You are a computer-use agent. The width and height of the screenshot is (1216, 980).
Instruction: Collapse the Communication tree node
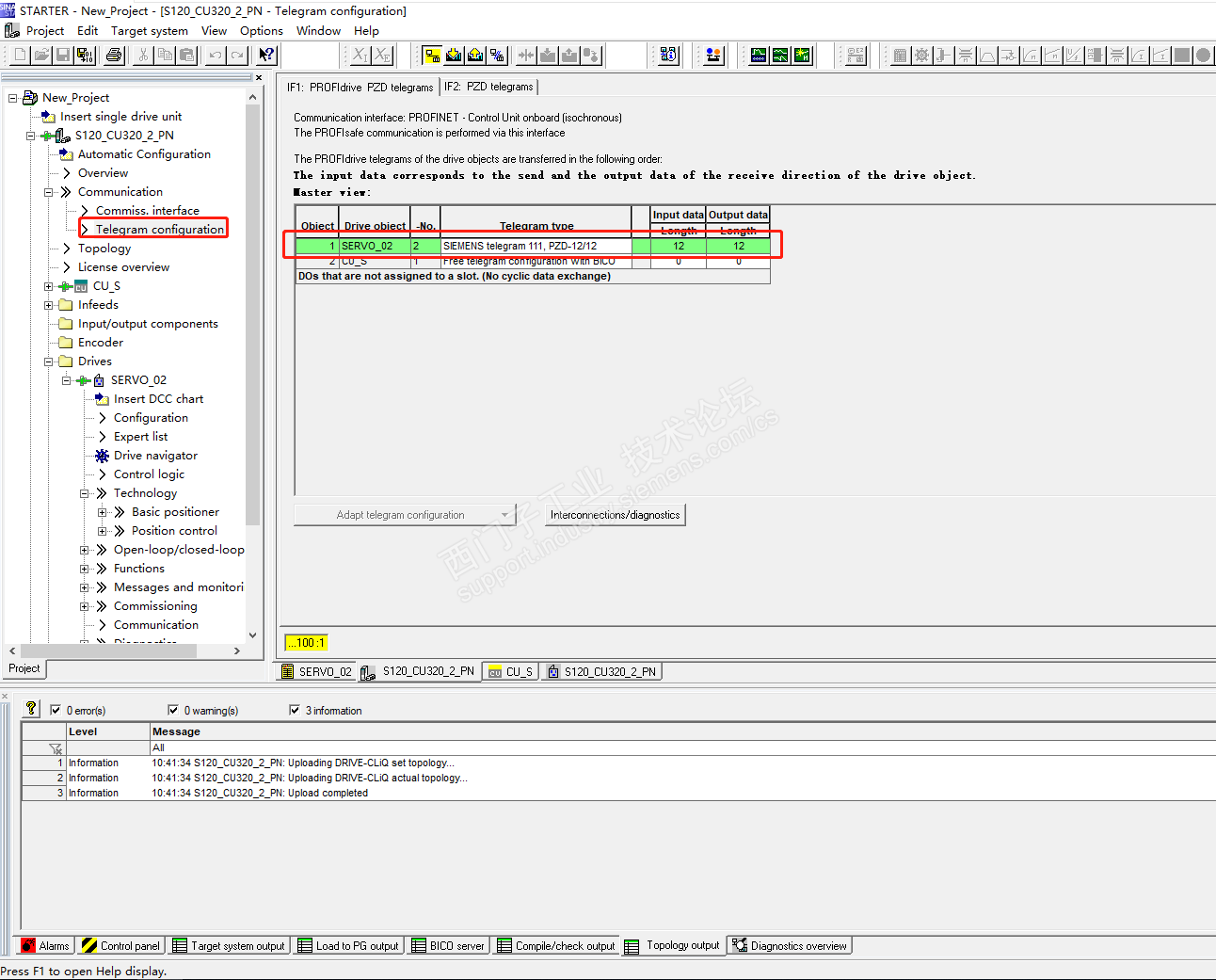(x=49, y=192)
